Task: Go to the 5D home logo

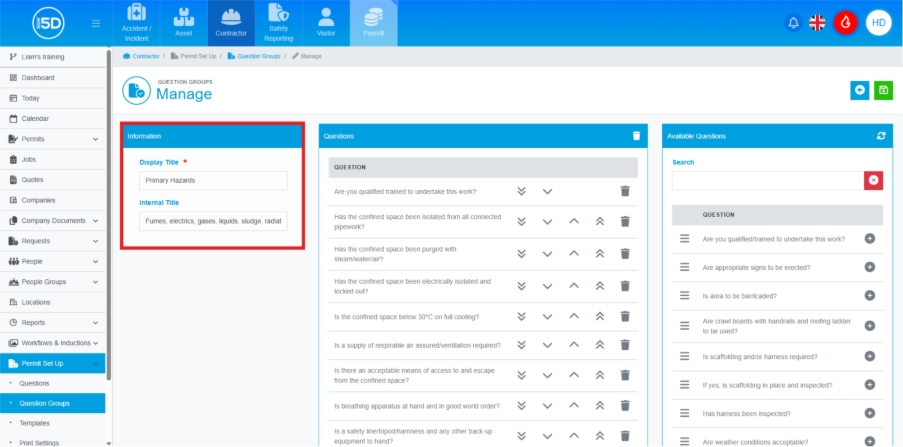Action: point(48,24)
